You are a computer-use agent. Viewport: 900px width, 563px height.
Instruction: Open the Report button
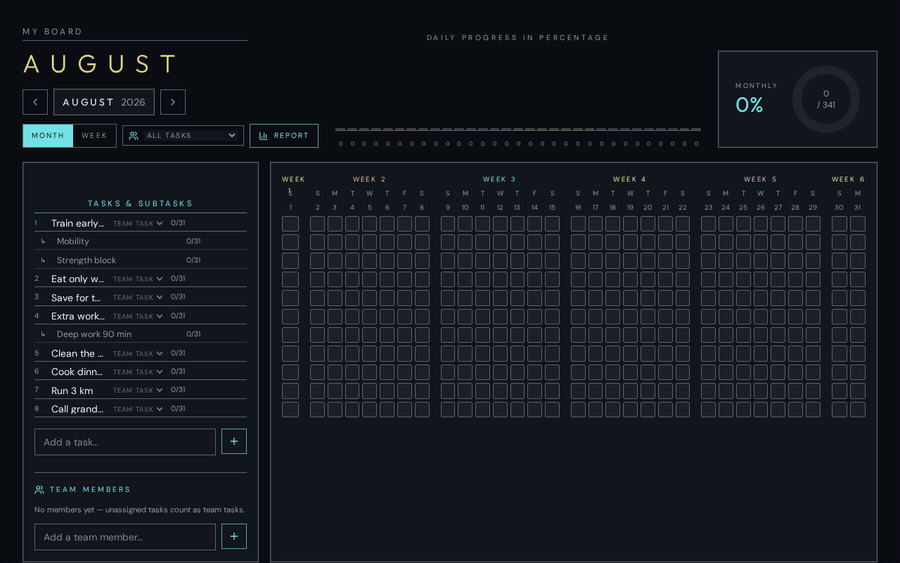(x=284, y=135)
